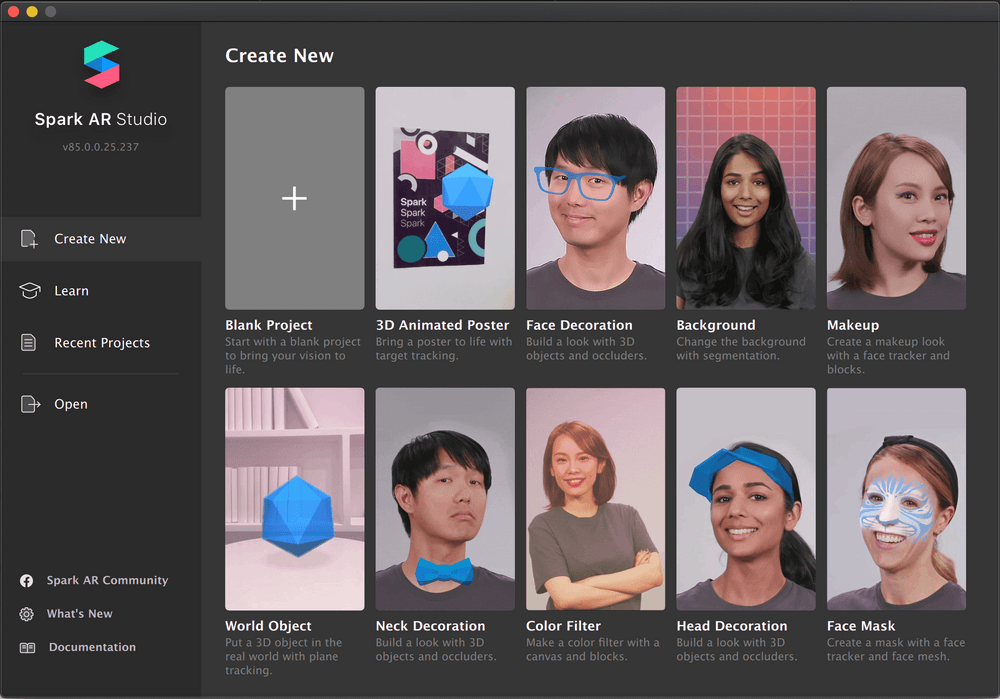Screen dimensions: 1000x699
Task: Click the graduation cap icon next to Learn
Action: [29, 290]
